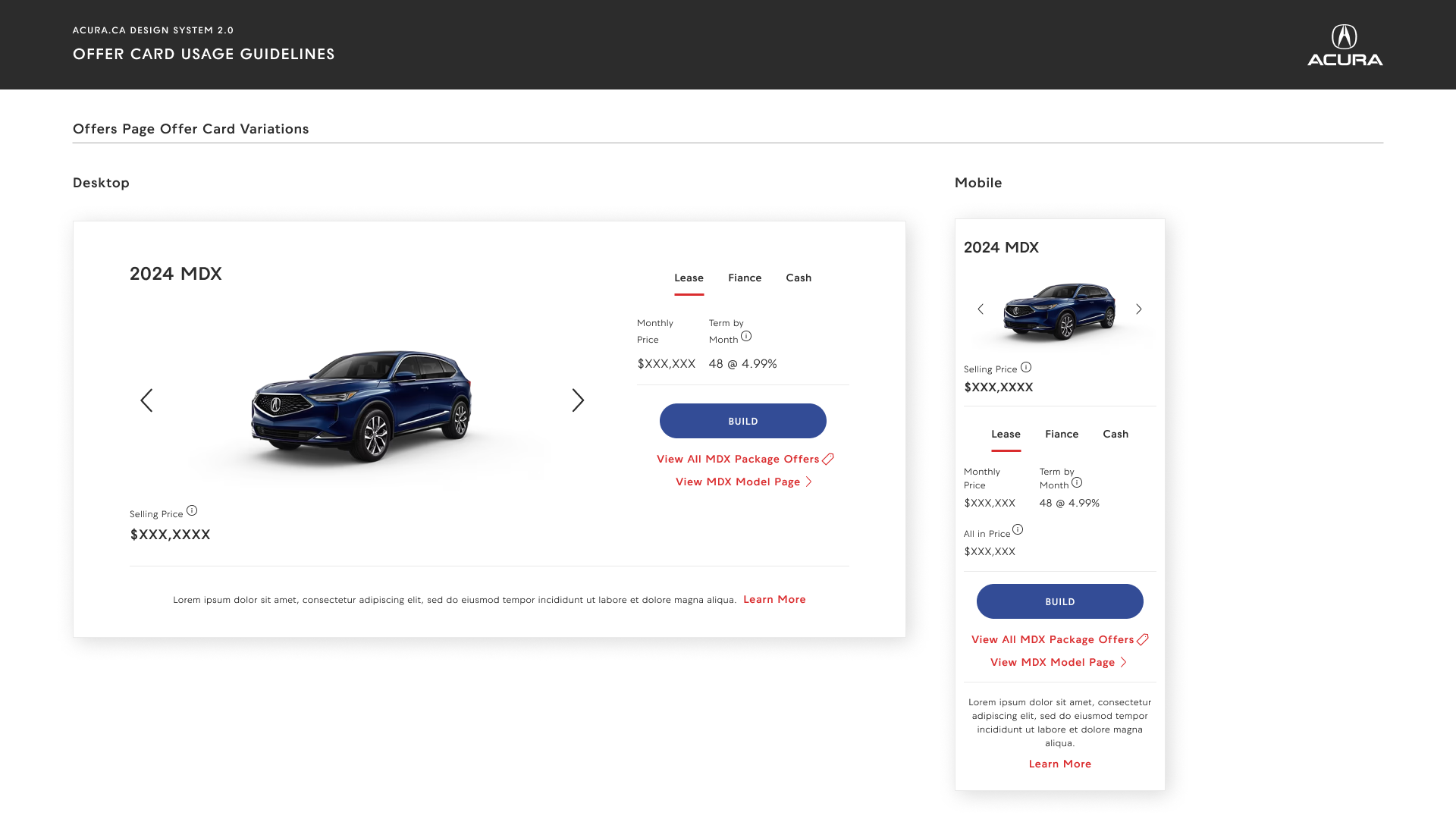Click tag icon beside mobile Package Offers
1456x819 pixels.
pos(1143,639)
